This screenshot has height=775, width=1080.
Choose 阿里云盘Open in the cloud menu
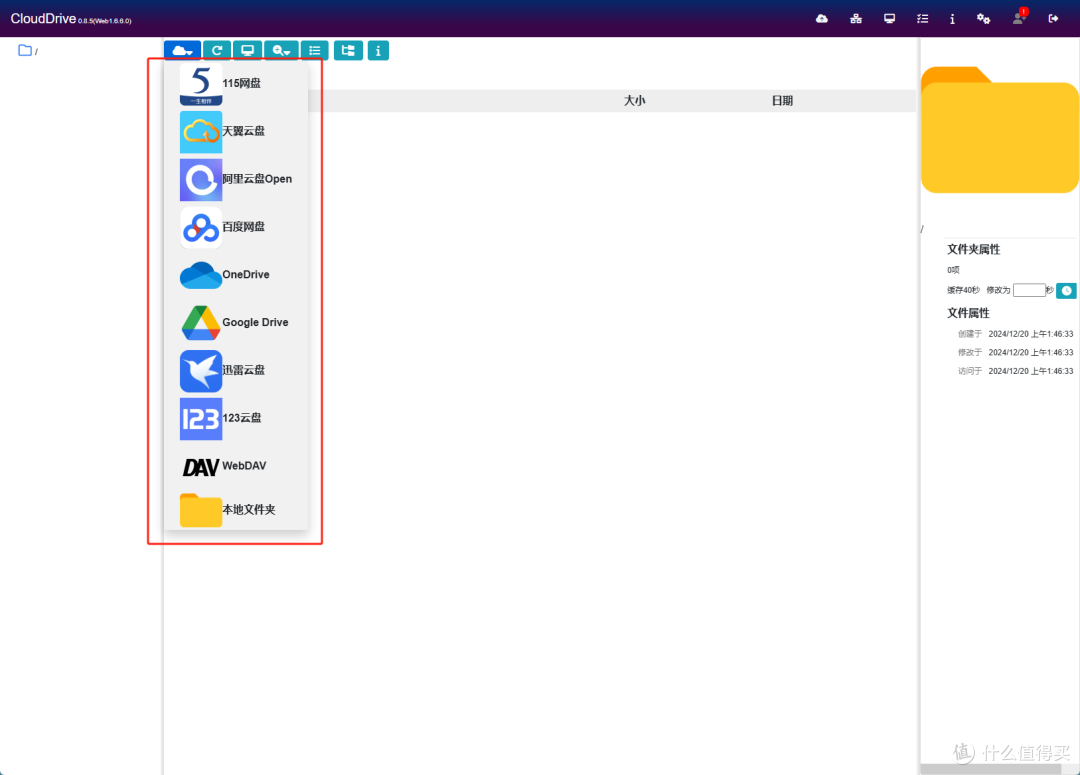pyautogui.click(x=236, y=179)
